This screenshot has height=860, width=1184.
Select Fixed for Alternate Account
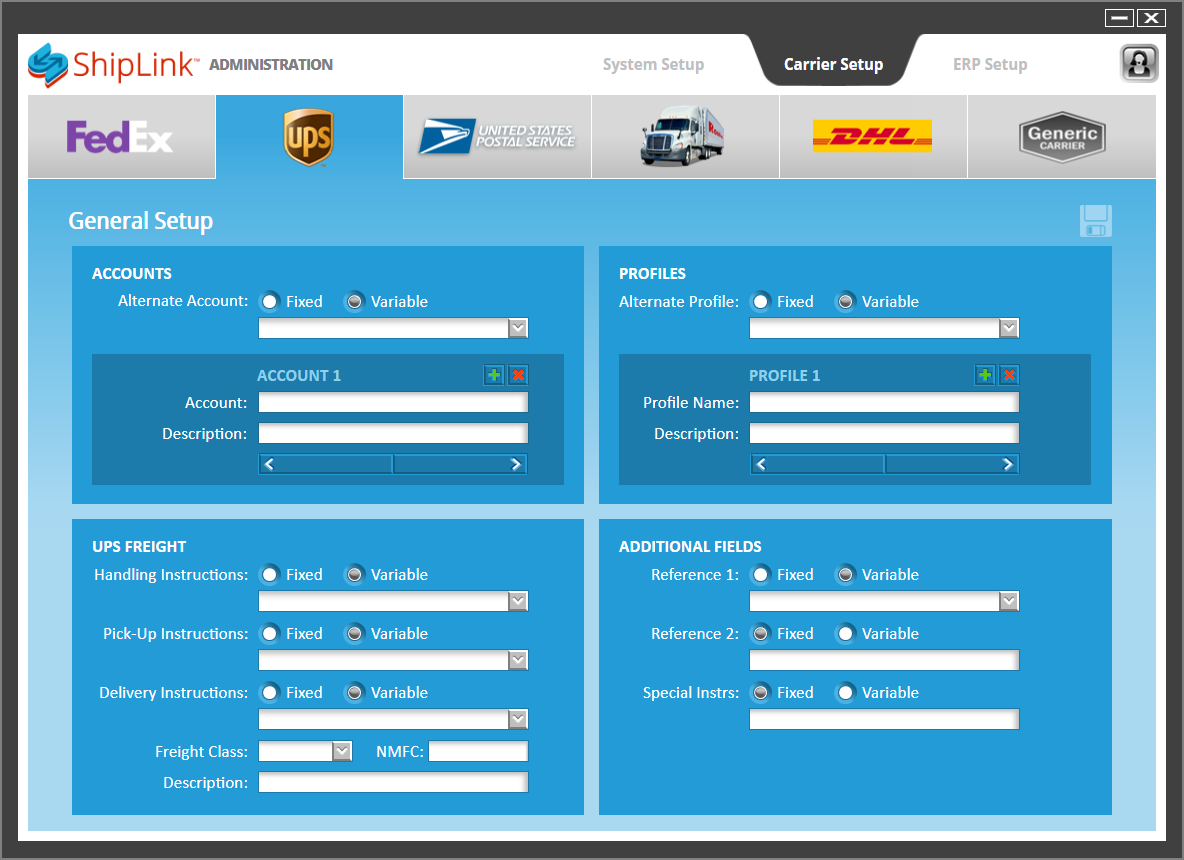pyautogui.click(x=270, y=302)
